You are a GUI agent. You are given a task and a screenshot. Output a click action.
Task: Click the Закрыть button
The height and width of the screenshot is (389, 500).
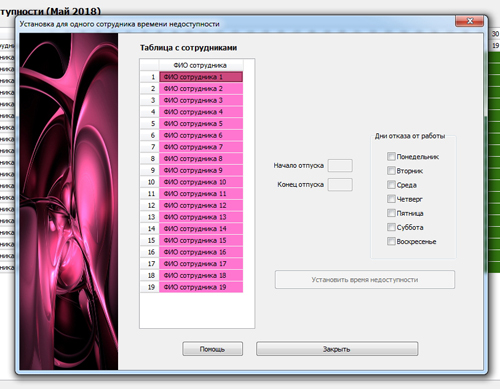click(337, 349)
